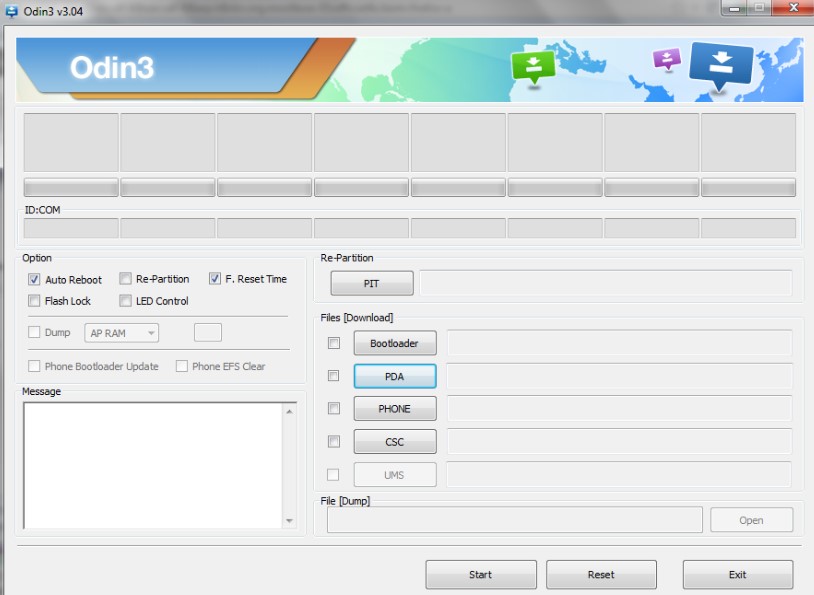Click the CSC file button
The width and height of the screenshot is (814, 595).
[395, 442]
